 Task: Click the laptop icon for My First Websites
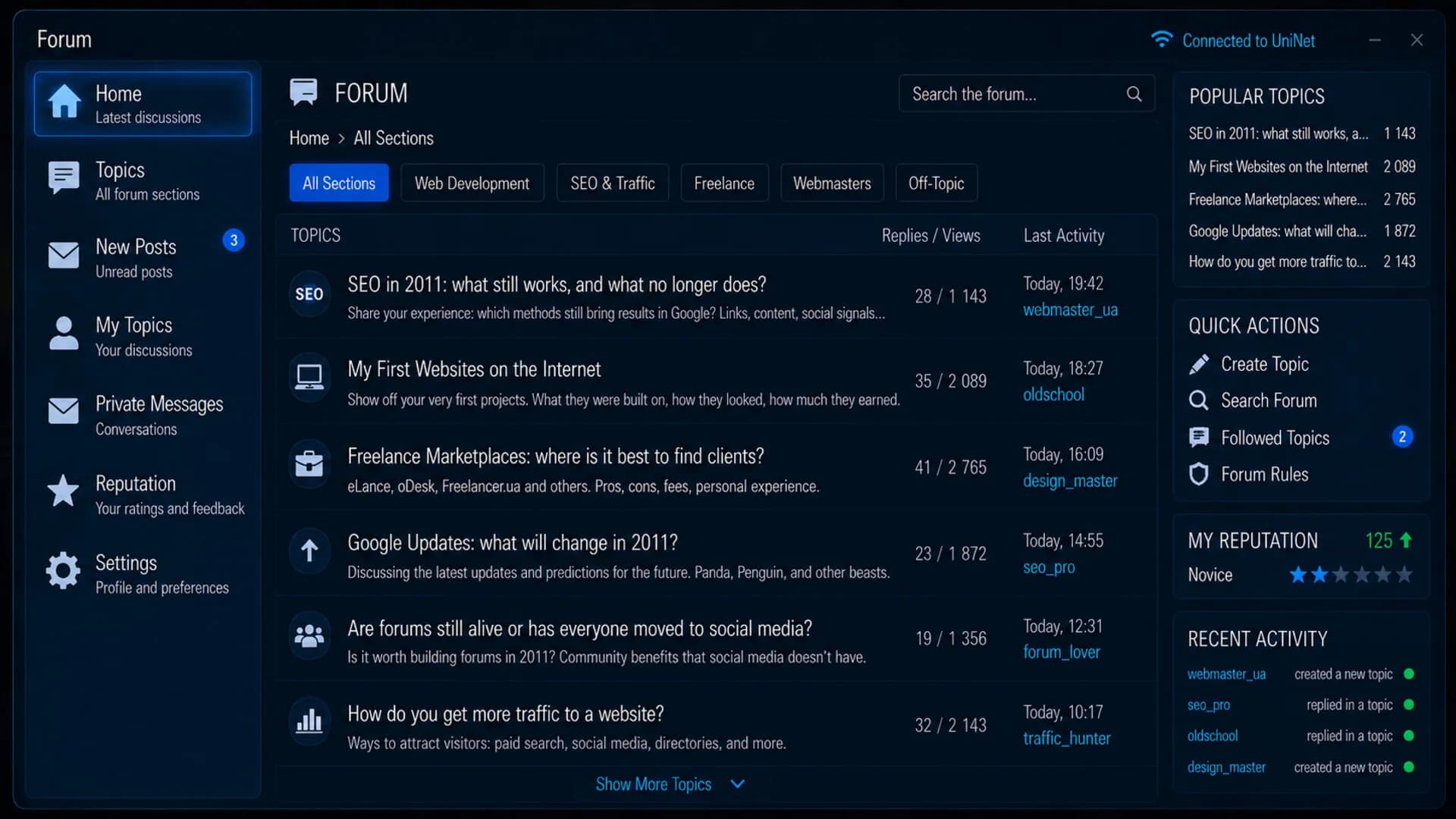click(x=309, y=377)
